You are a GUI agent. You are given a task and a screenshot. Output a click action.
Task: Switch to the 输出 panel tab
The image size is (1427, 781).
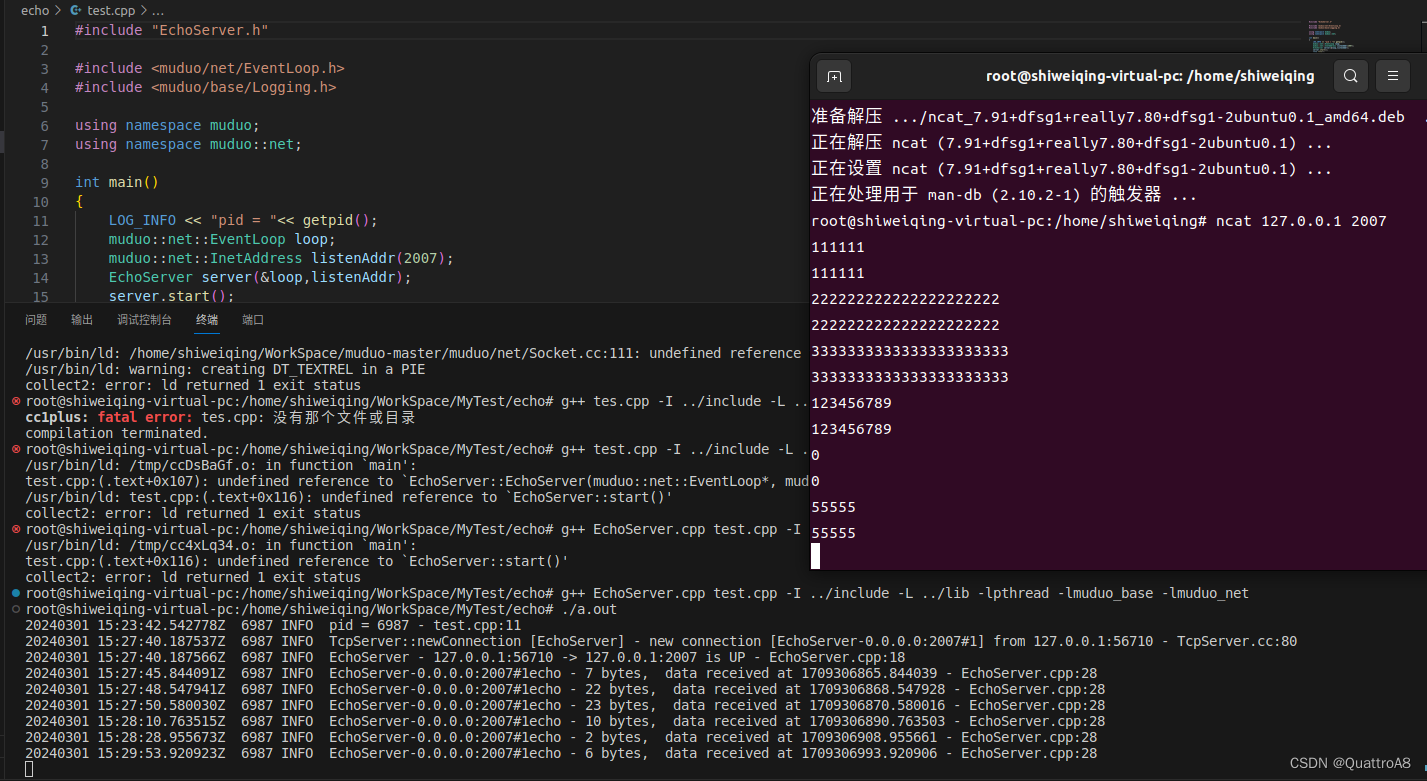point(82,320)
